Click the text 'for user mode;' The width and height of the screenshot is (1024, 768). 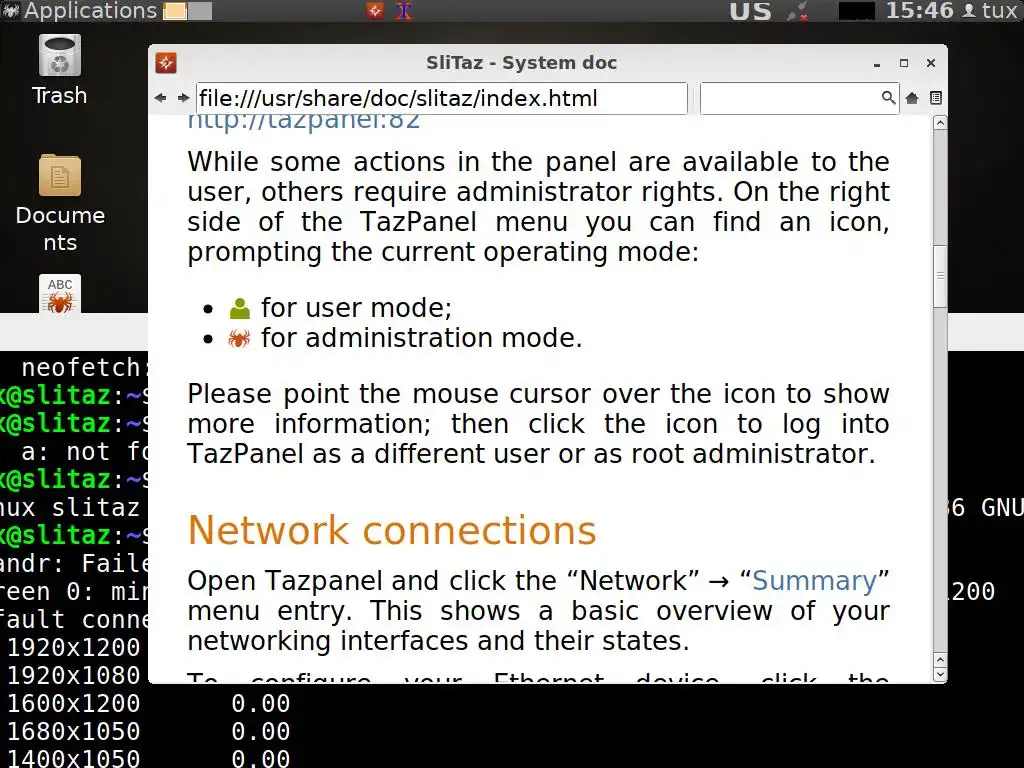[357, 308]
